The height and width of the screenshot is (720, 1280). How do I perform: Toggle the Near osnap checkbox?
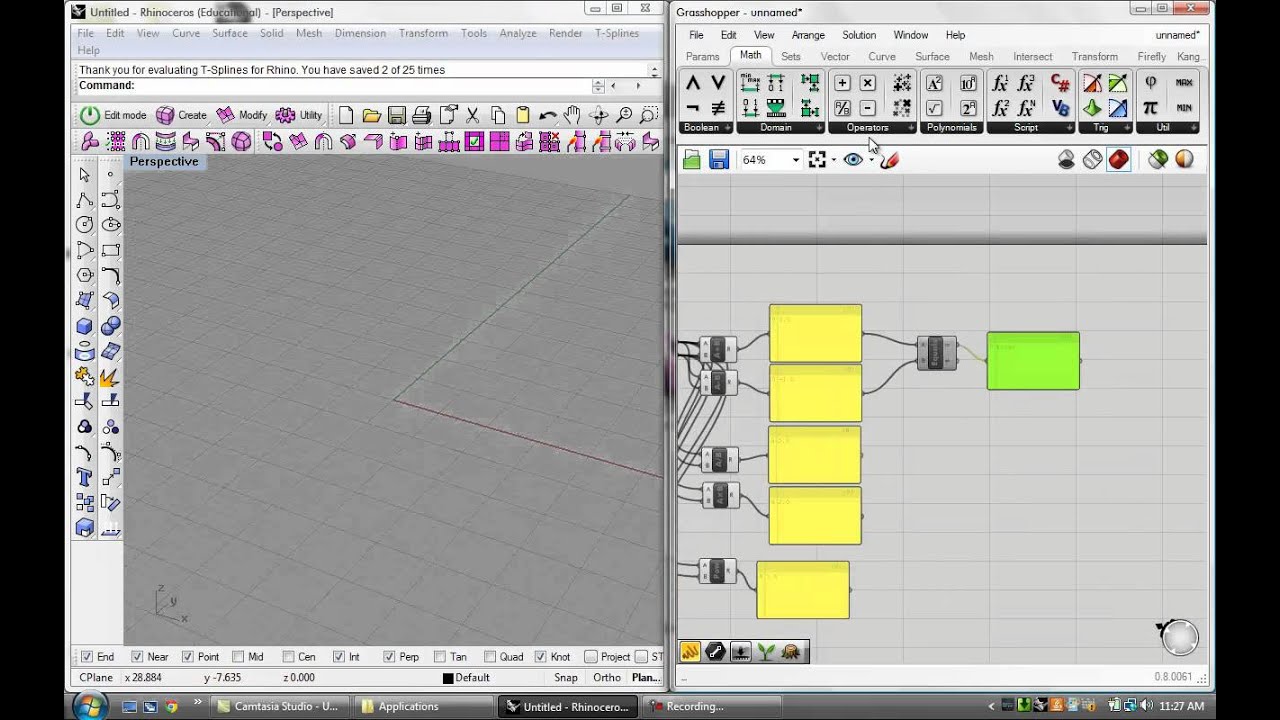click(x=137, y=657)
